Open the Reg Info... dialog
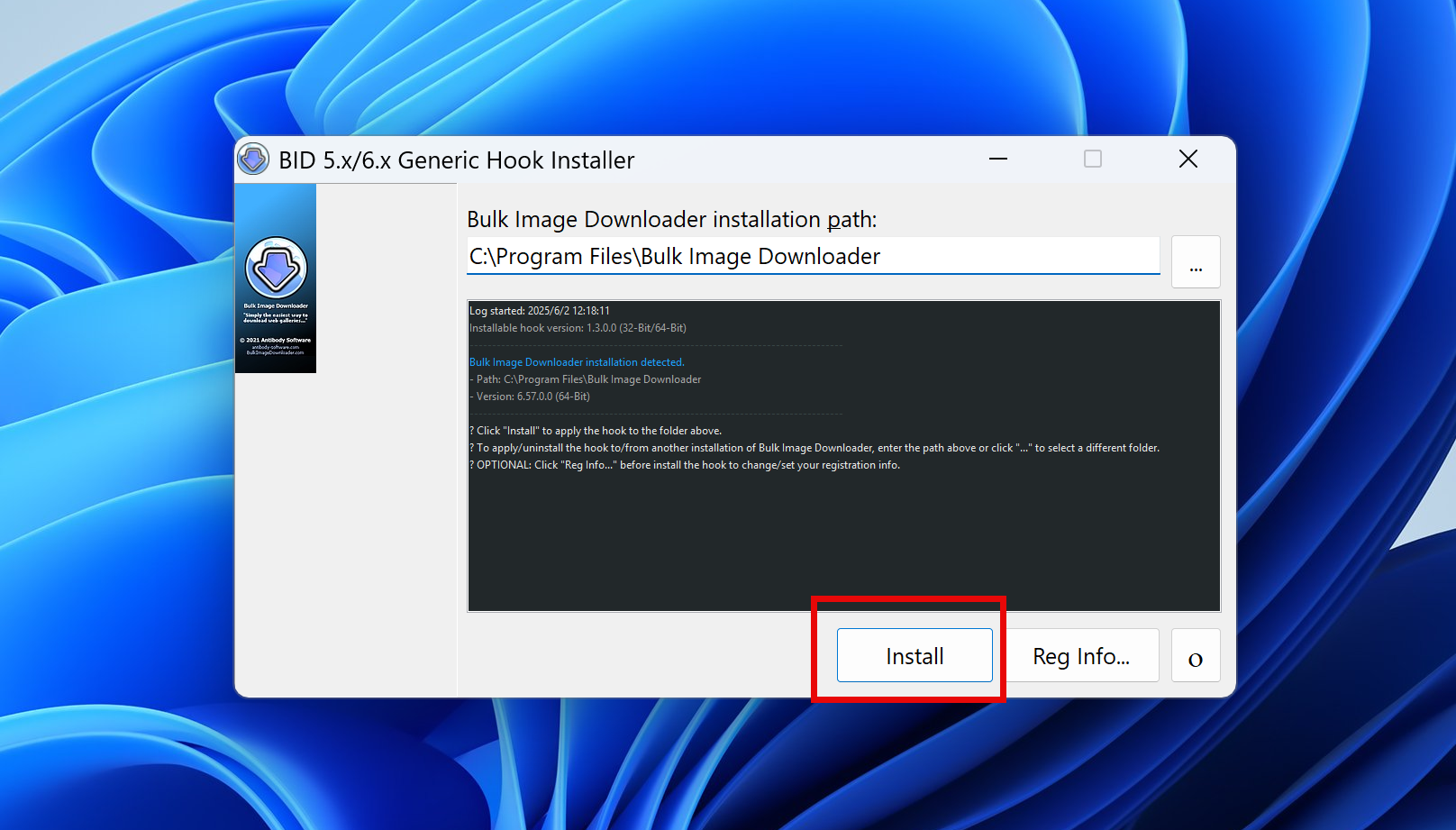Image resolution: width=1456 pixels, height=830 pixels. coord(1081,656)
